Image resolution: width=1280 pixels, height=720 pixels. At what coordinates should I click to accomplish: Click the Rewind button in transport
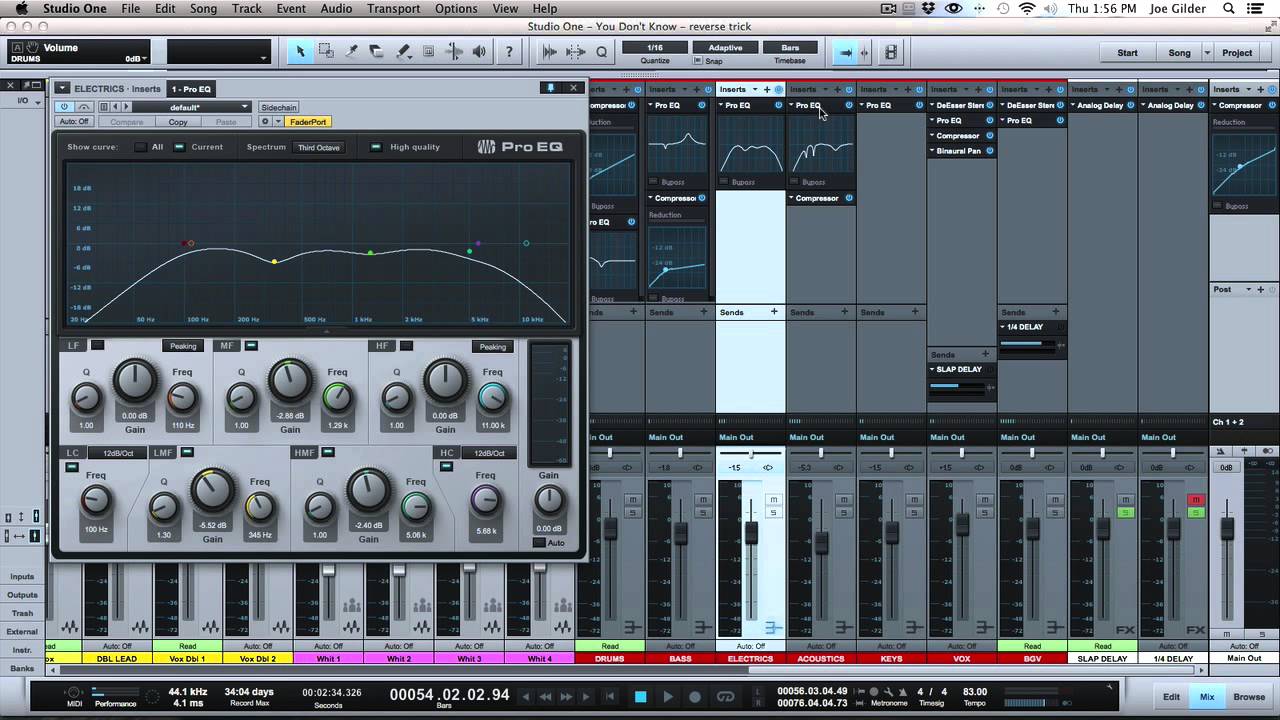point(545,696)
